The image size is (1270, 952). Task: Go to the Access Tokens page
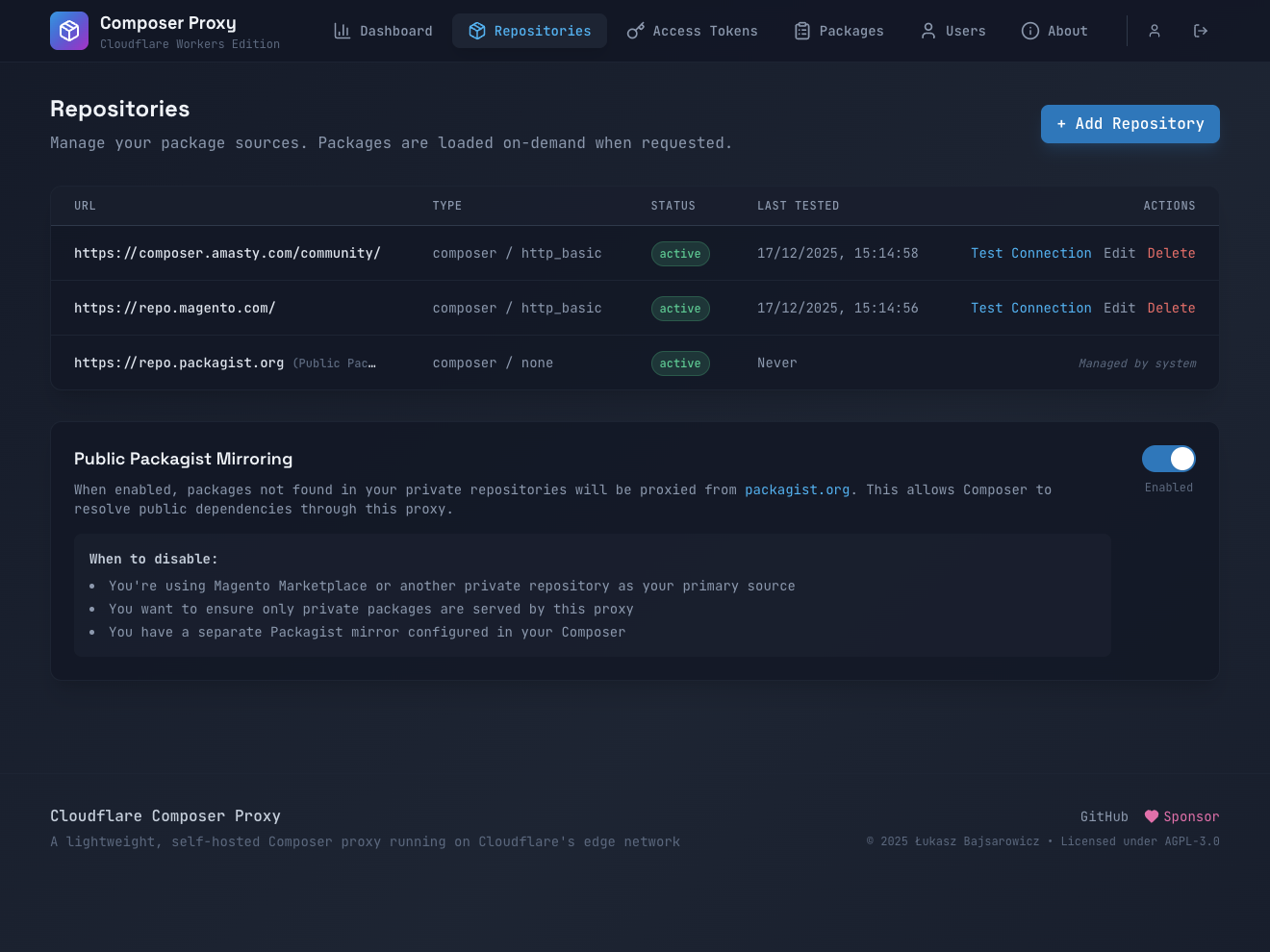[704, 31]
